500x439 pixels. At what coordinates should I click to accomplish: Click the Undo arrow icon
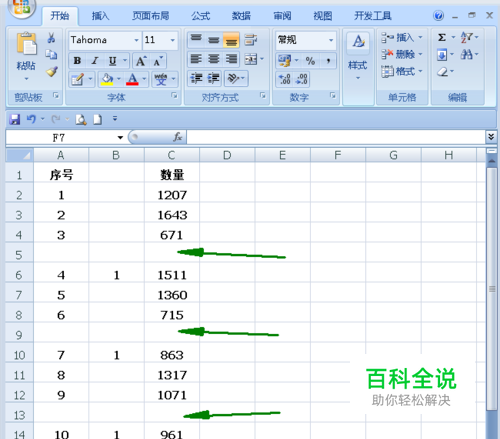click(31, 119)
